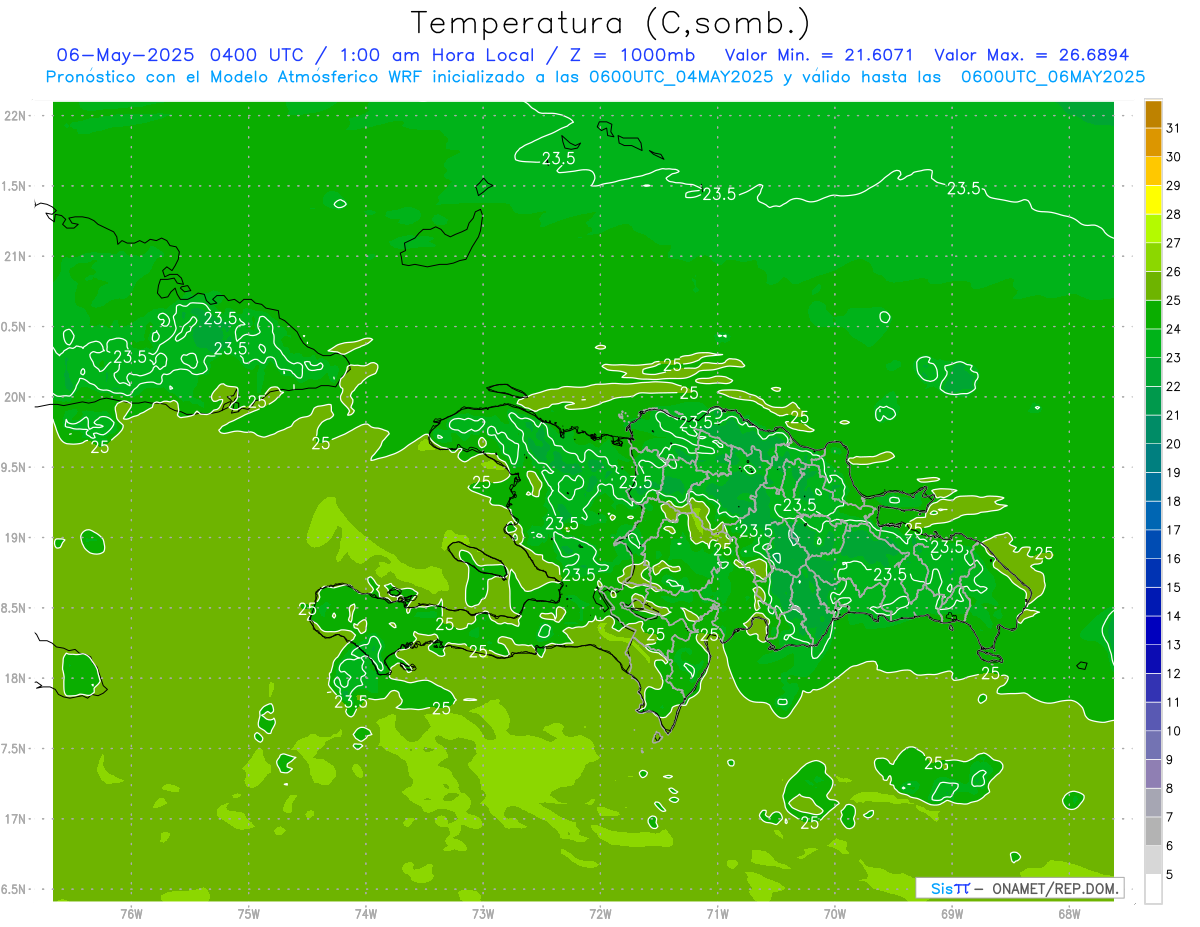Select the 'Valor Min. = 21.6071' readout
The height and width of the screenshot is (927, 1200).
tap(820, 55)
